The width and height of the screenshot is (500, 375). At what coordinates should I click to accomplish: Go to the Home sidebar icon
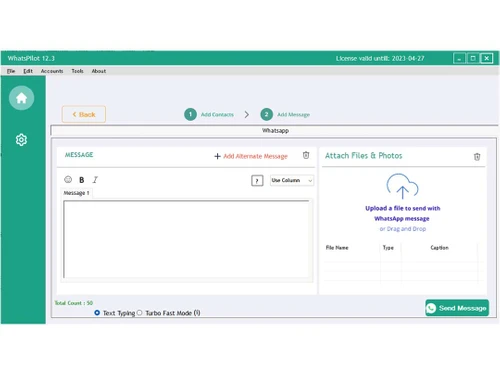tap(21, 98)
